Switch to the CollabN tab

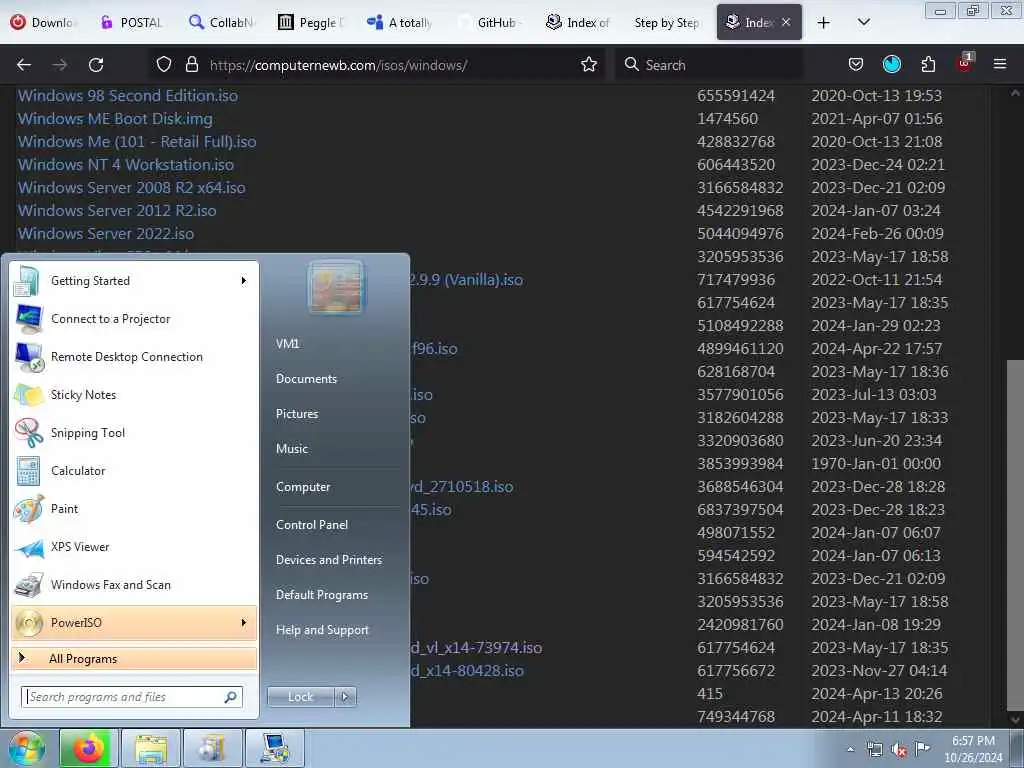pos(221,23)
